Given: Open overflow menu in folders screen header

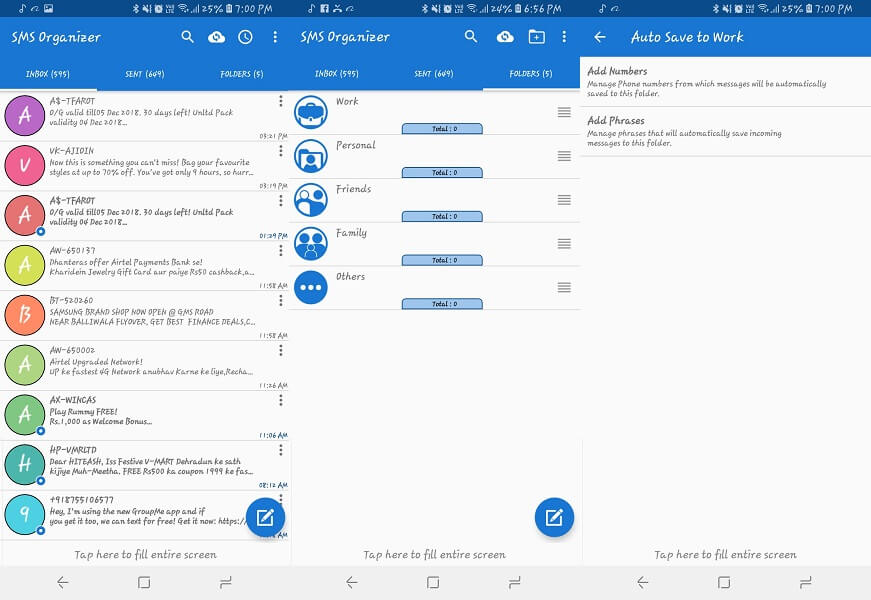Looking at the screenshot, I should [x=564, y=37].
